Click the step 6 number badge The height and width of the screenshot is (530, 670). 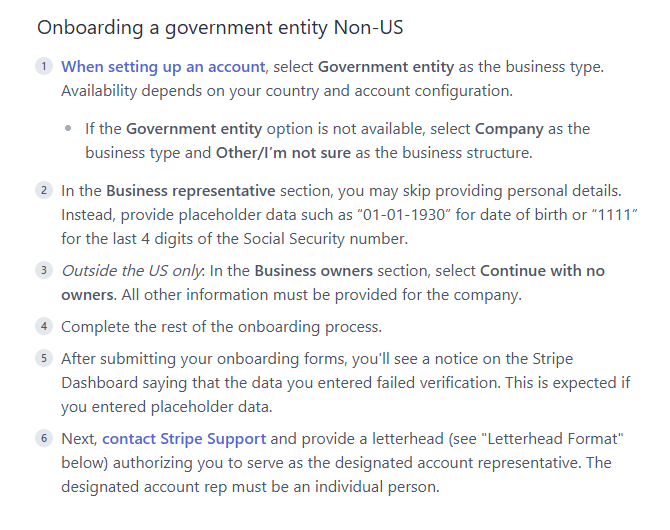point(44,438)
